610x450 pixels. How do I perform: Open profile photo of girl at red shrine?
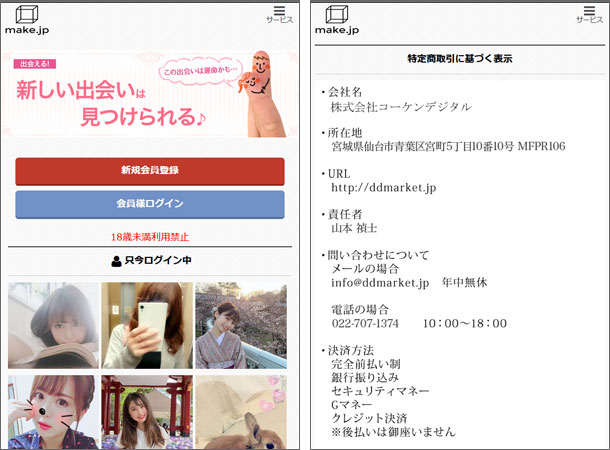(147, 410)
